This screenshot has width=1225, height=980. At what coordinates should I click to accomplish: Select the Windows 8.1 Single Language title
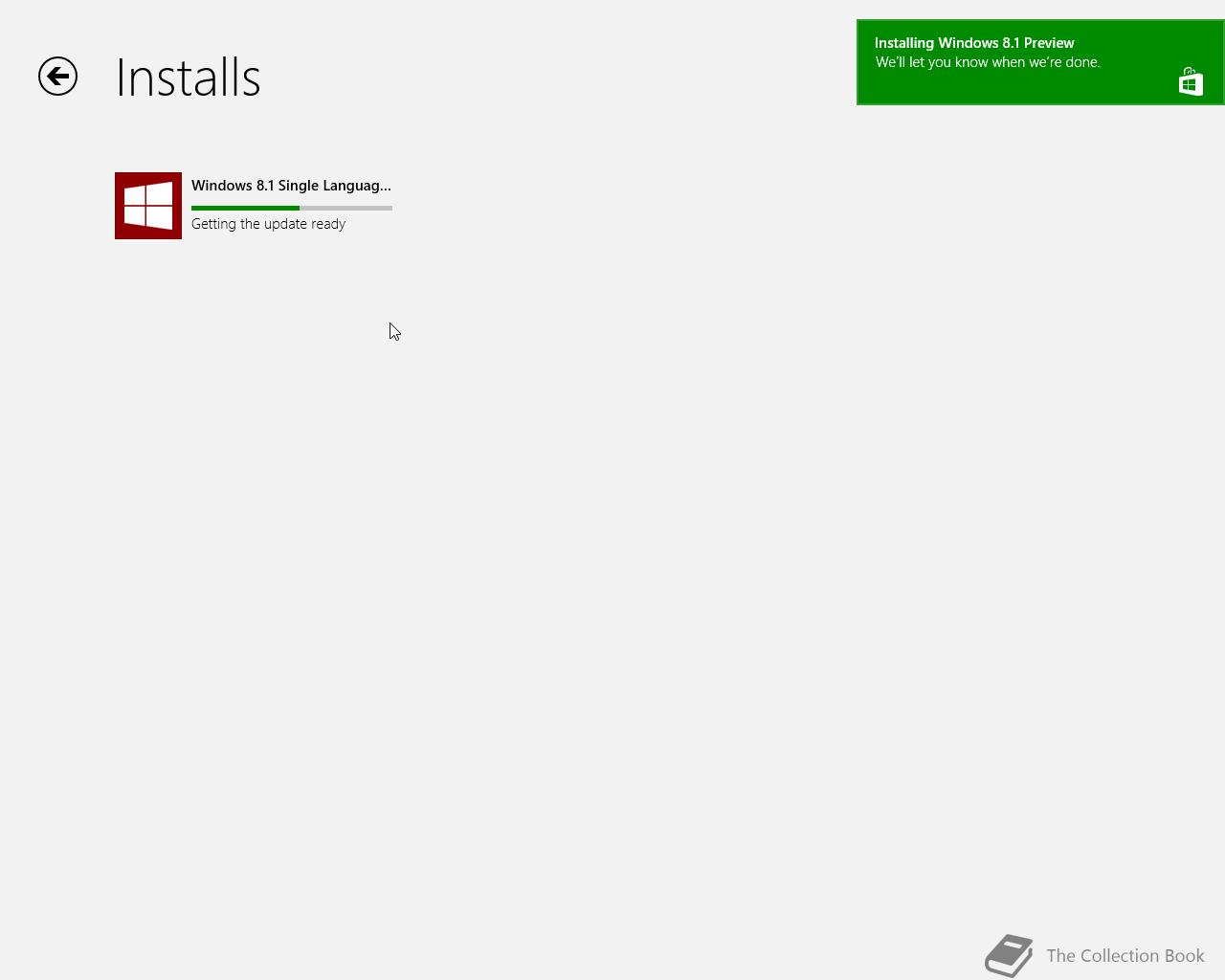pyautogui.click(x=291, y=186)
